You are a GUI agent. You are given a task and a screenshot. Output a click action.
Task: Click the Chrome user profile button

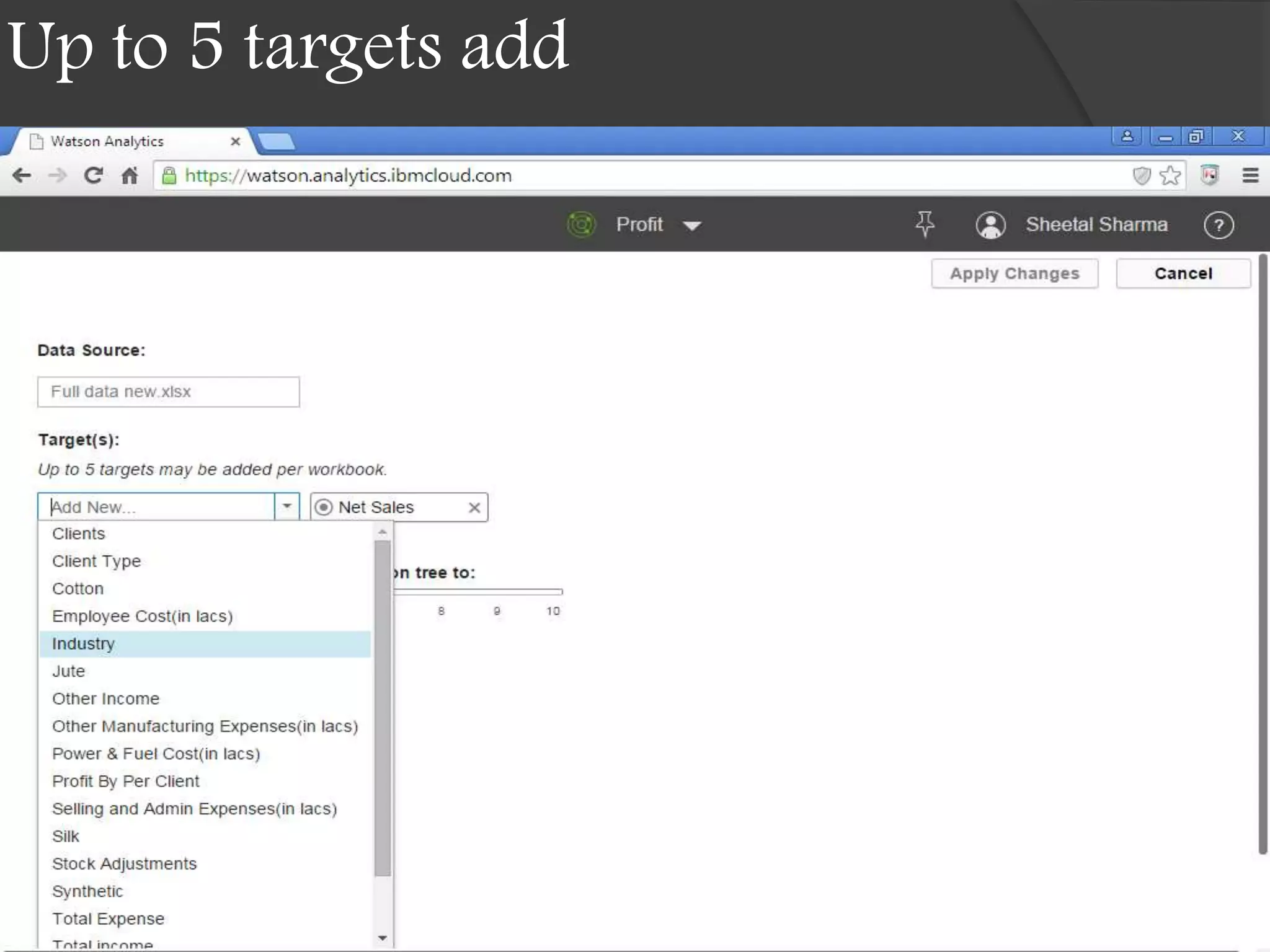1127,136
